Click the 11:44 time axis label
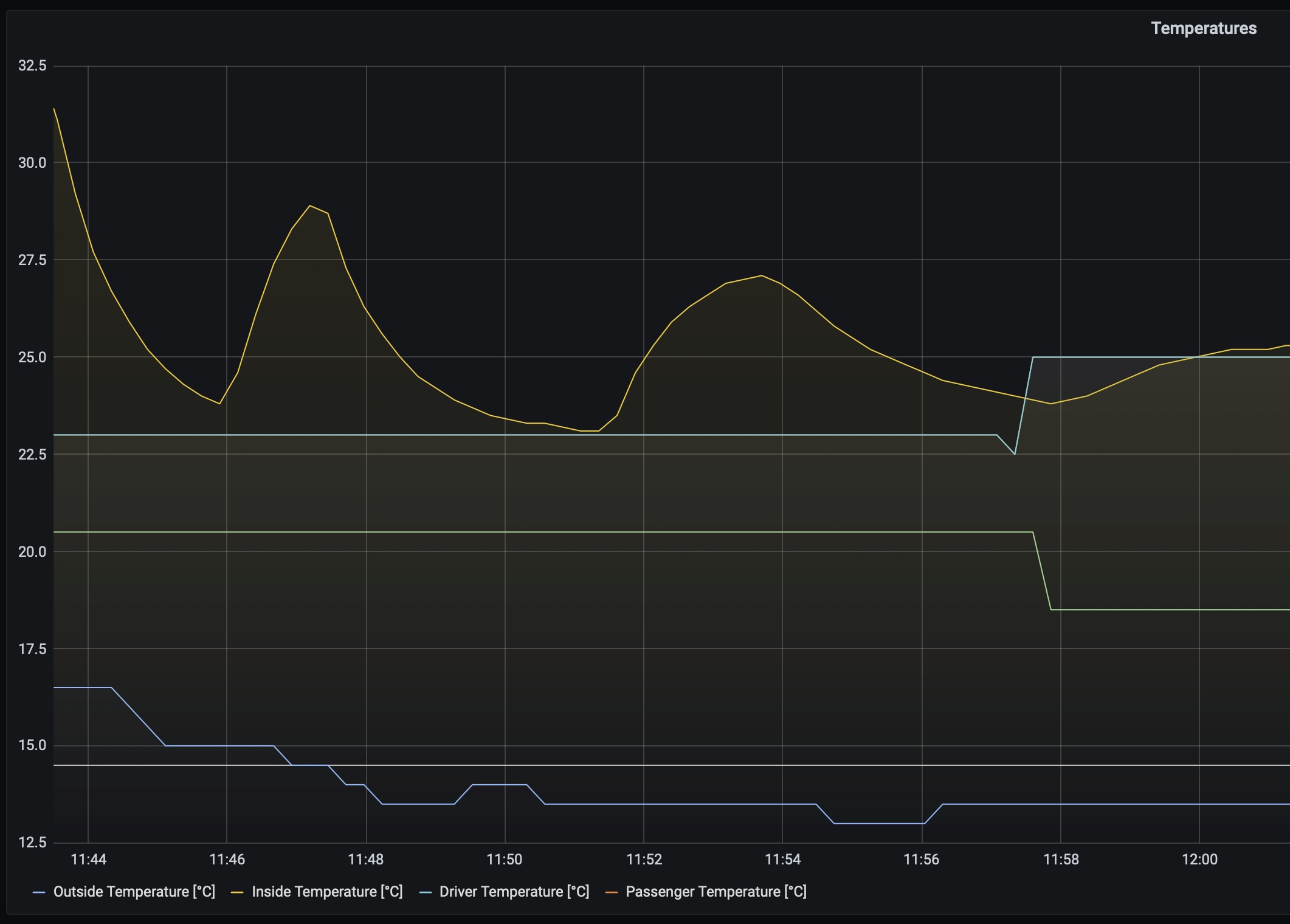The image size is (1290, 924). coord(88,859)
